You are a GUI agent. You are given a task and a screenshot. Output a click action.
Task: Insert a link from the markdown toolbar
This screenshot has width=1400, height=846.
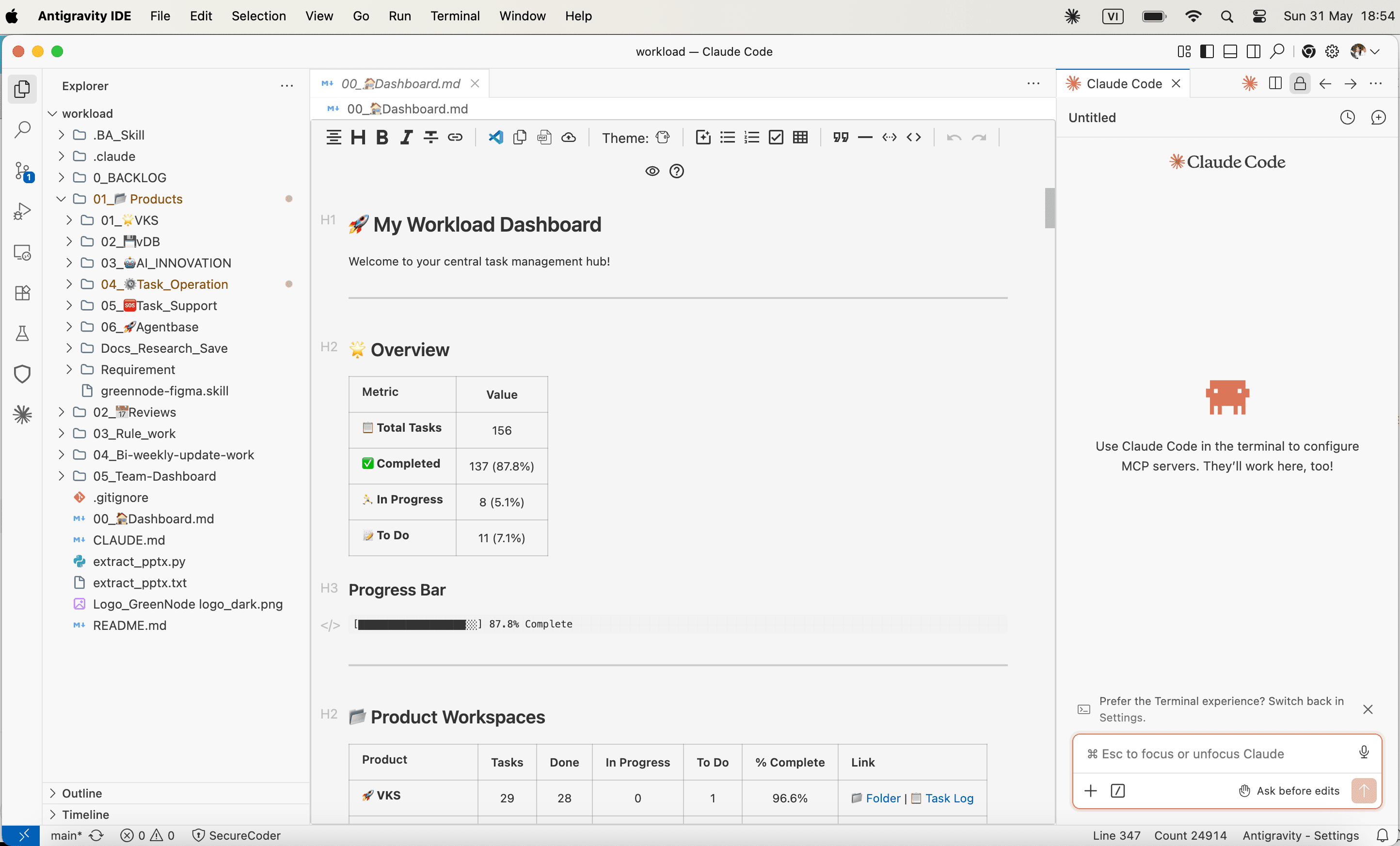coord(455,138)
